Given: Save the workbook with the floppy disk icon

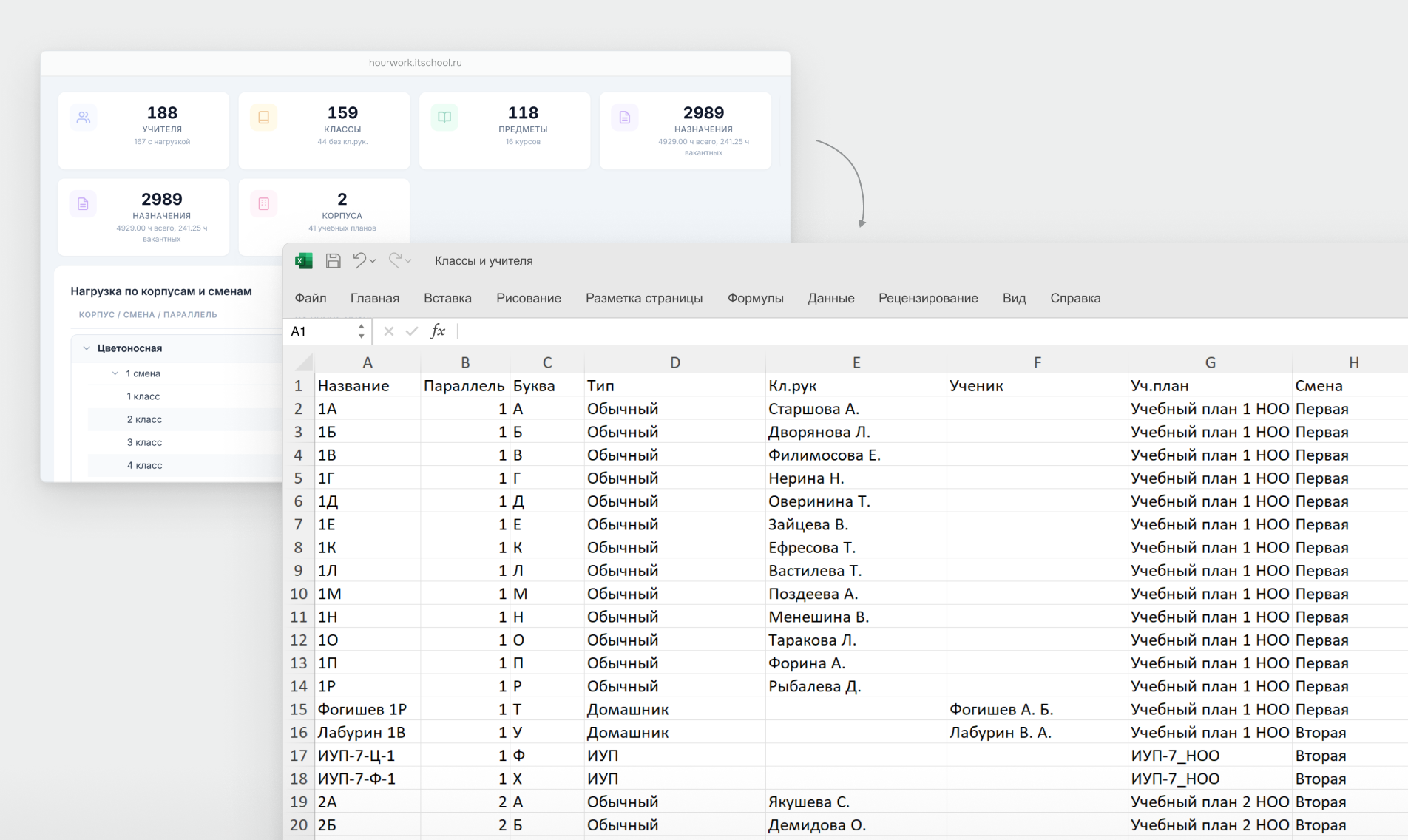Looking at the screenshot, I should [334, 260].
